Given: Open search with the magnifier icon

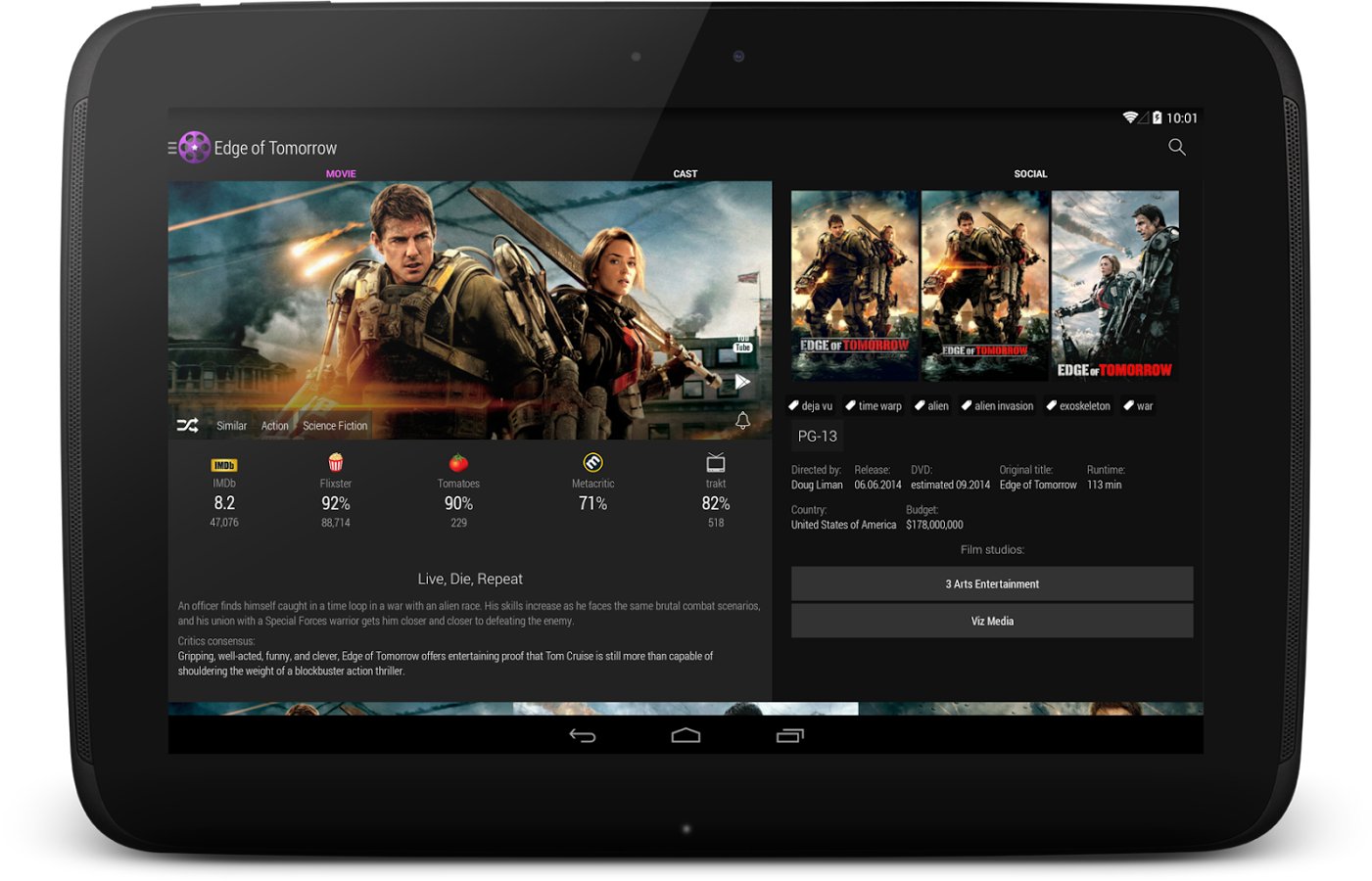Looking at the screenshot, I should [x=1177, y=147].
